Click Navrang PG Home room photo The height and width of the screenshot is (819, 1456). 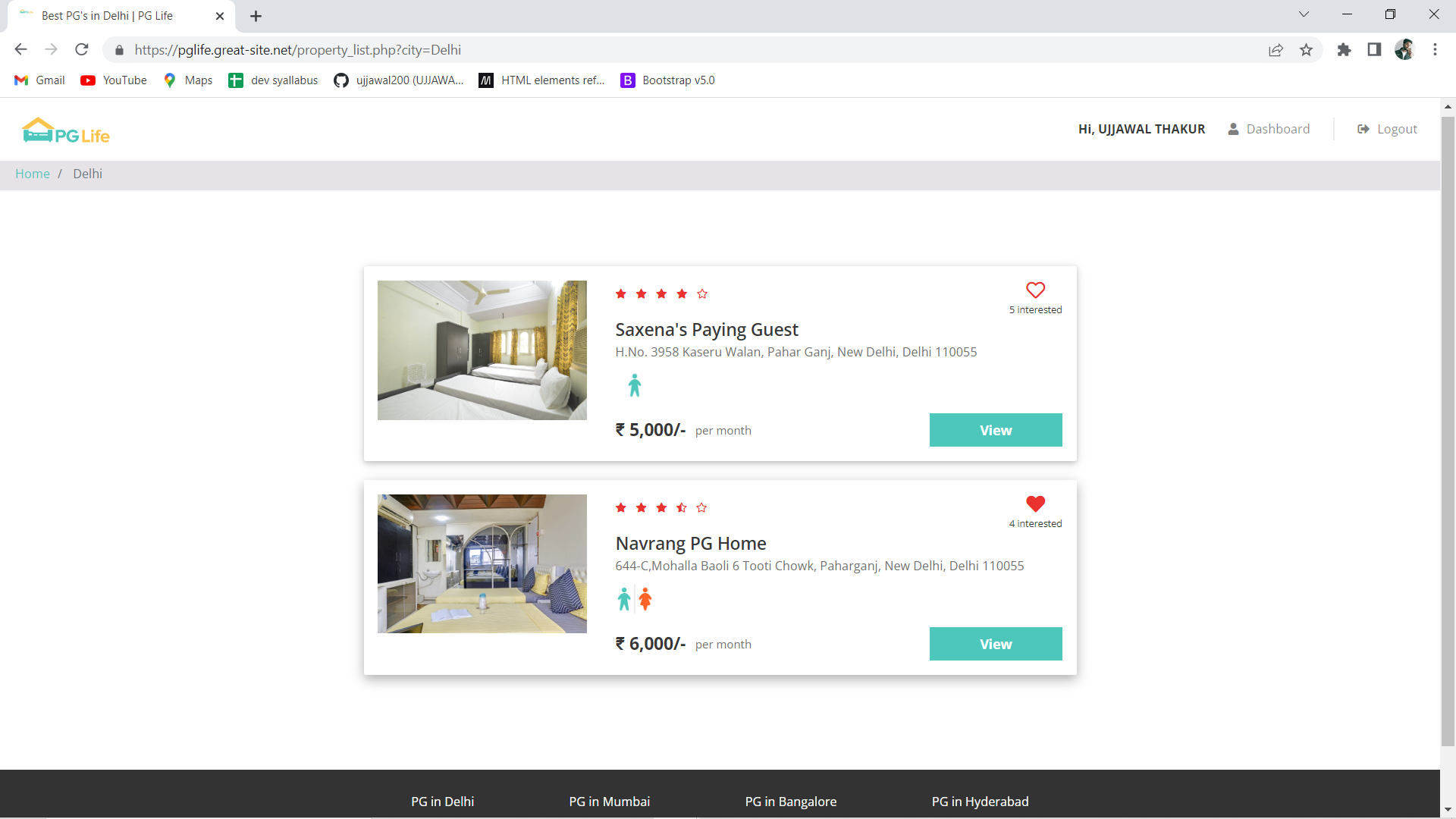482,563
